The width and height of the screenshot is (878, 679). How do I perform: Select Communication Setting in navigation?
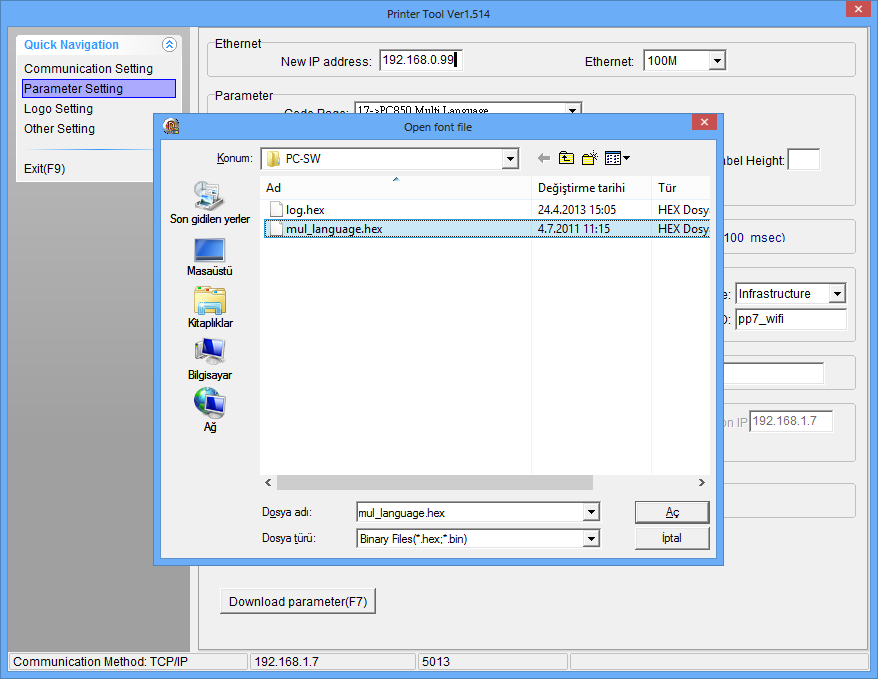(x=88, y=69)
